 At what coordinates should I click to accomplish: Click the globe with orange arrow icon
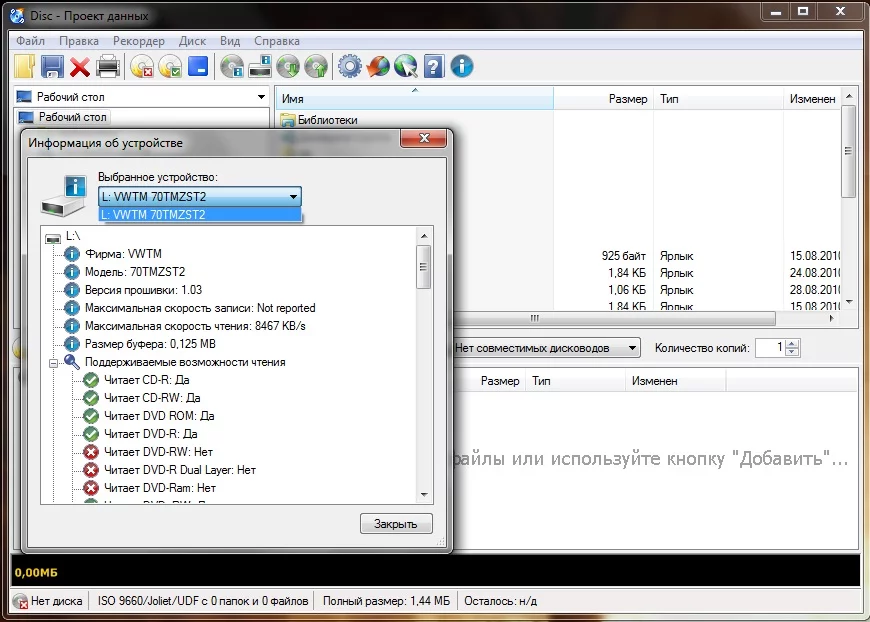tap(378, 67)
